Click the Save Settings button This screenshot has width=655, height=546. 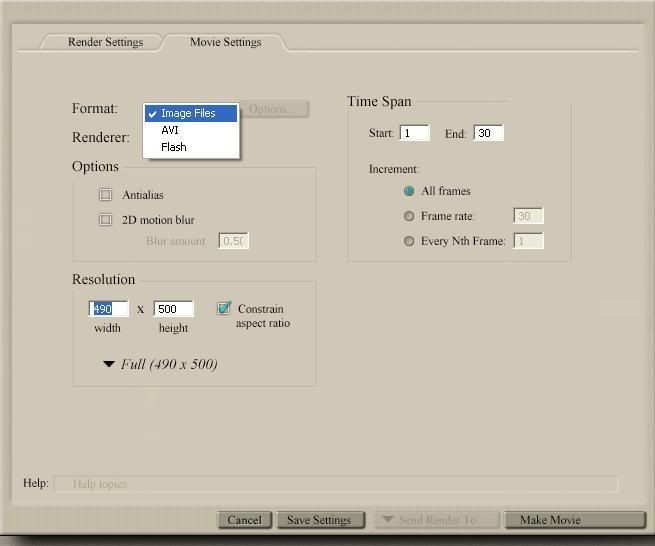click(x=319, y=520)
